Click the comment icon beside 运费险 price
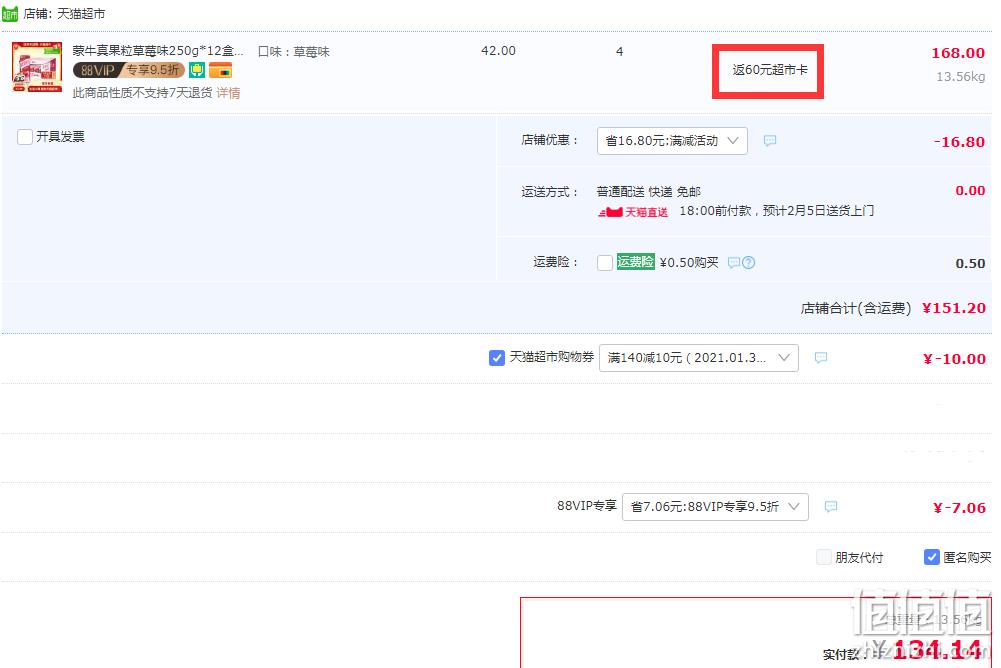The height and width of the screenshot is (668, 1001). (734, 262)
